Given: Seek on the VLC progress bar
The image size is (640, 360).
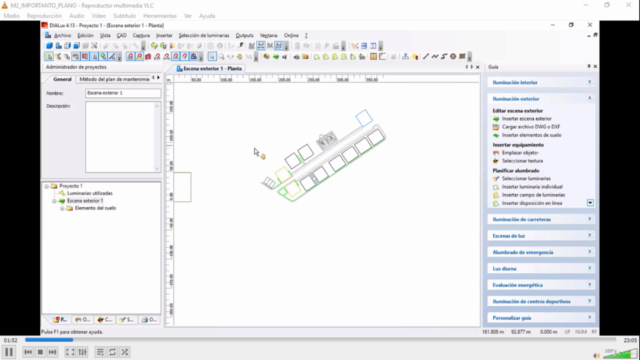Looking at the screenshot, I should [x=320, y=340].
